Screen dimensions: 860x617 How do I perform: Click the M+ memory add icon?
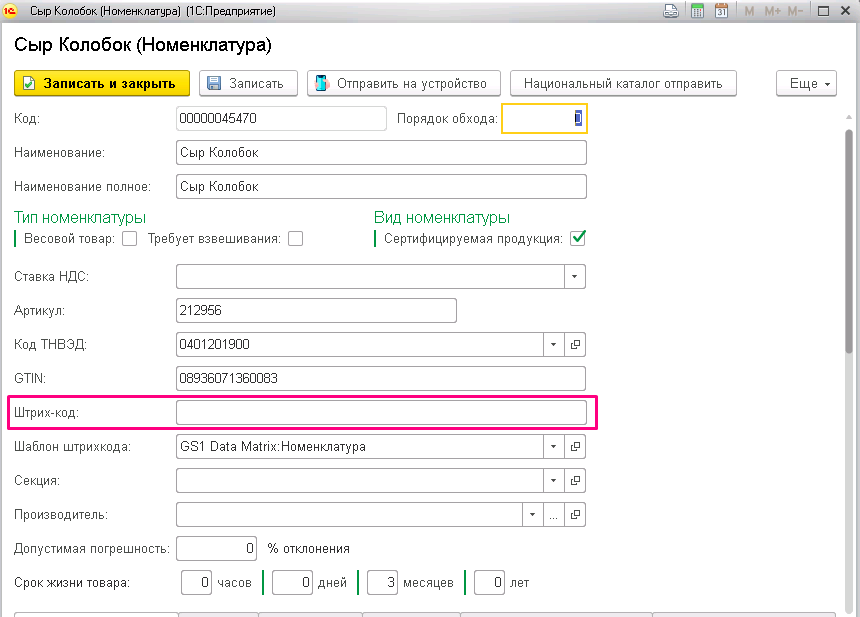click(772, 11)
